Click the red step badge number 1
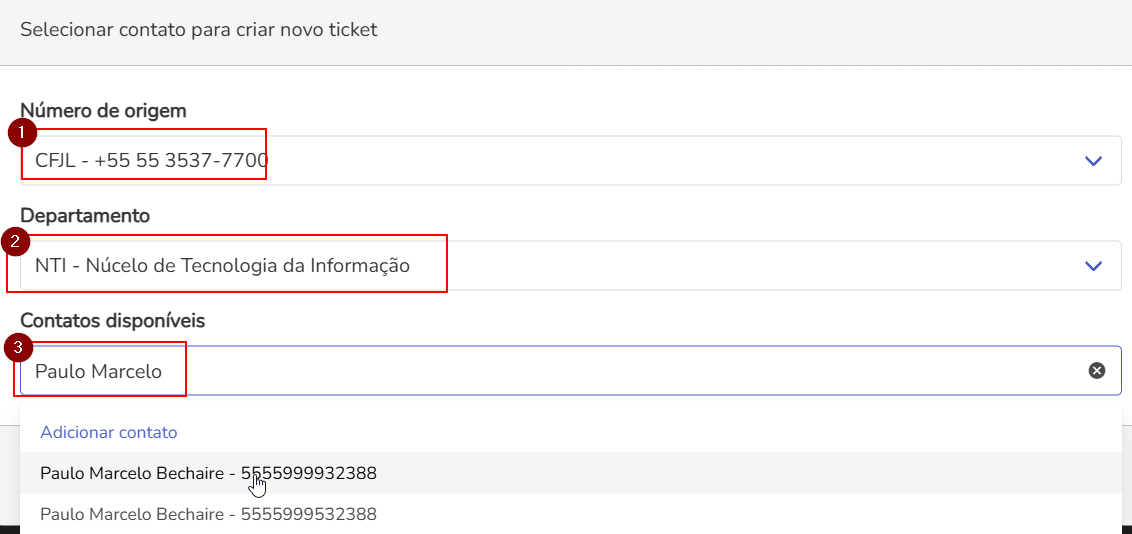This screenshot has height=534, width=1132. (x=22, y=133)
